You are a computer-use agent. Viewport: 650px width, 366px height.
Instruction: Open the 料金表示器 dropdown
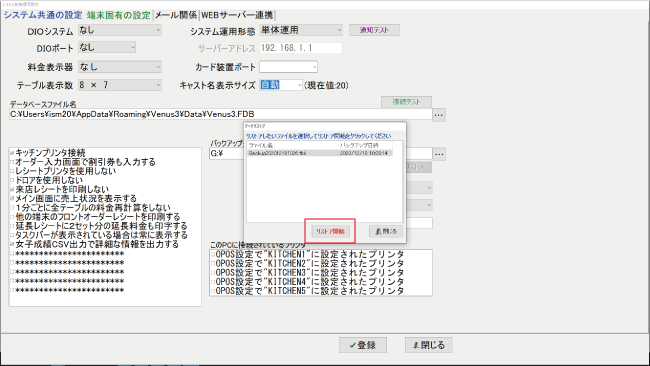[x=120, y=67]
